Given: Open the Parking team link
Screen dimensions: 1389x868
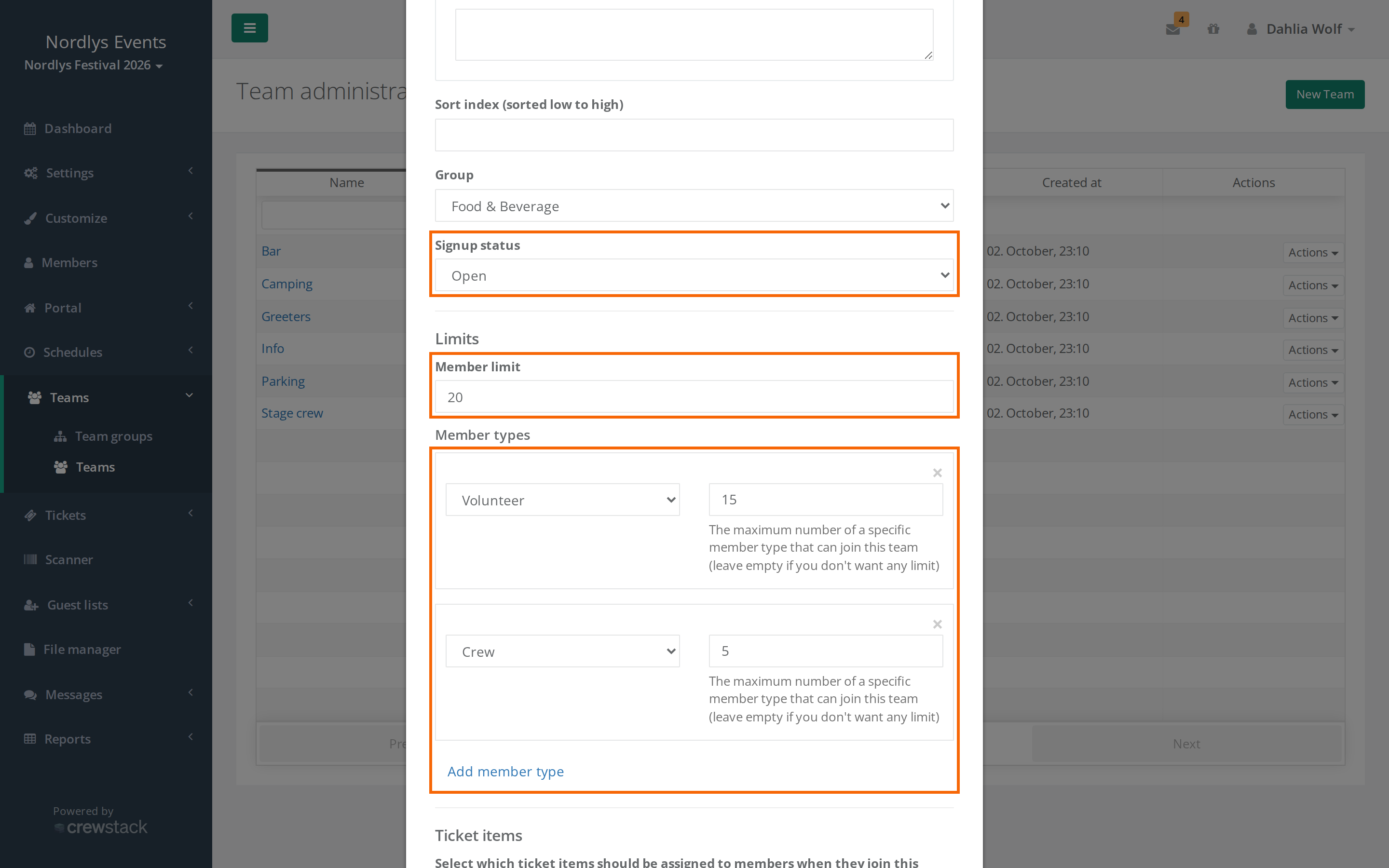Looking at the screenshot, I should [x=283, y=381].
